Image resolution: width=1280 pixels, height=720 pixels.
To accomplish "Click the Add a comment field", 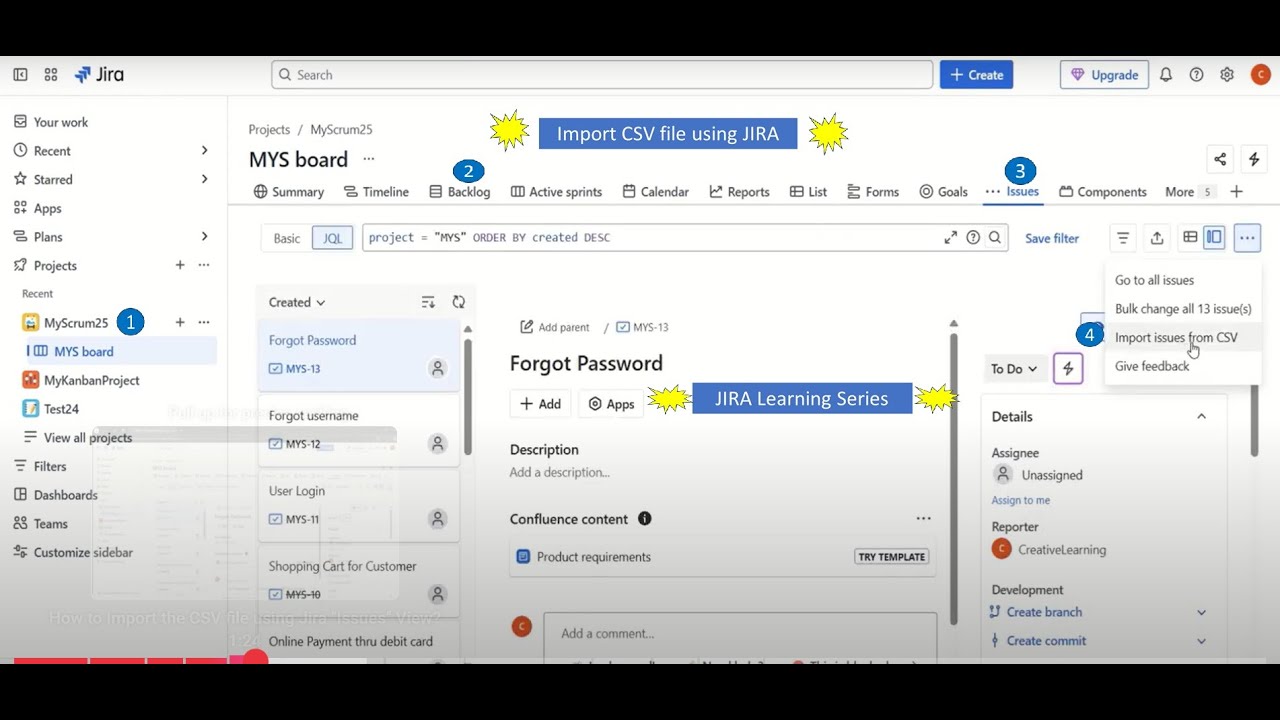I will point(740,634).
